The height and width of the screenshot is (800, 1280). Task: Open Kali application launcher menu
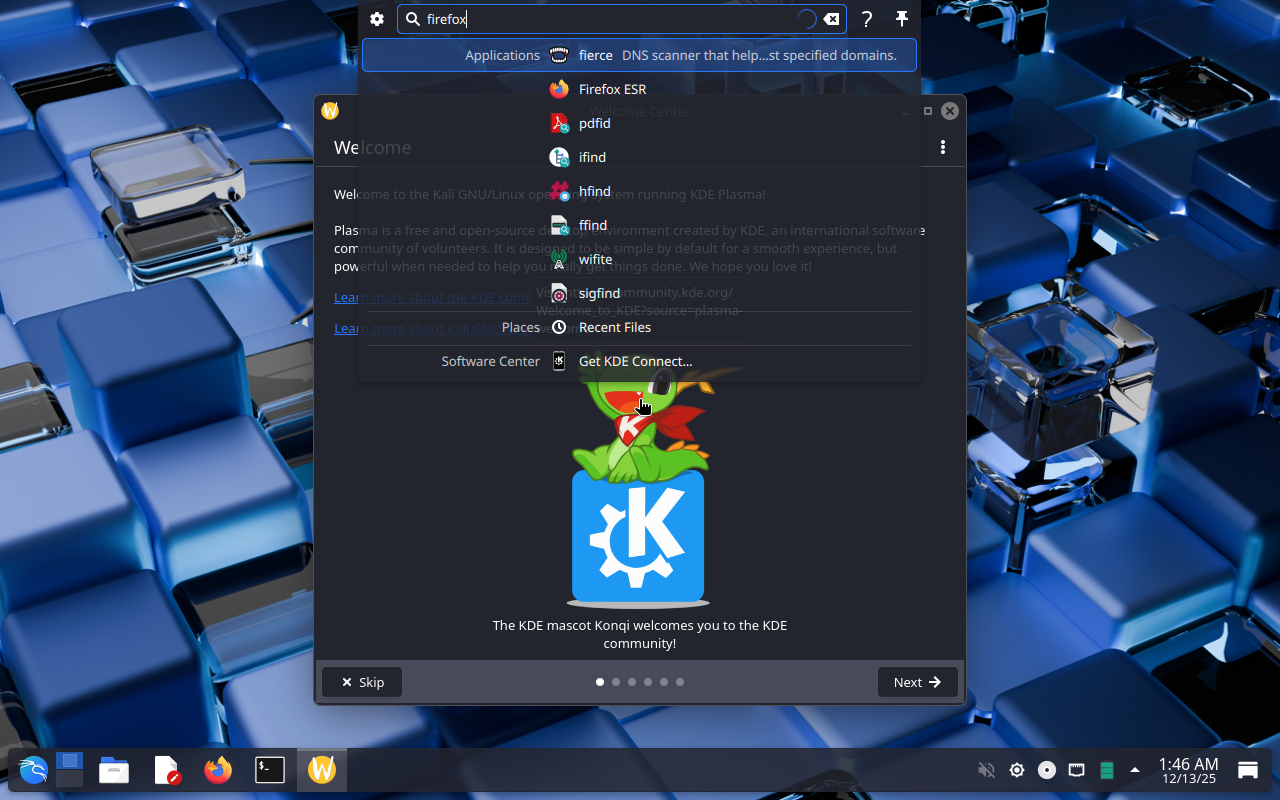[x=33, y=770]
